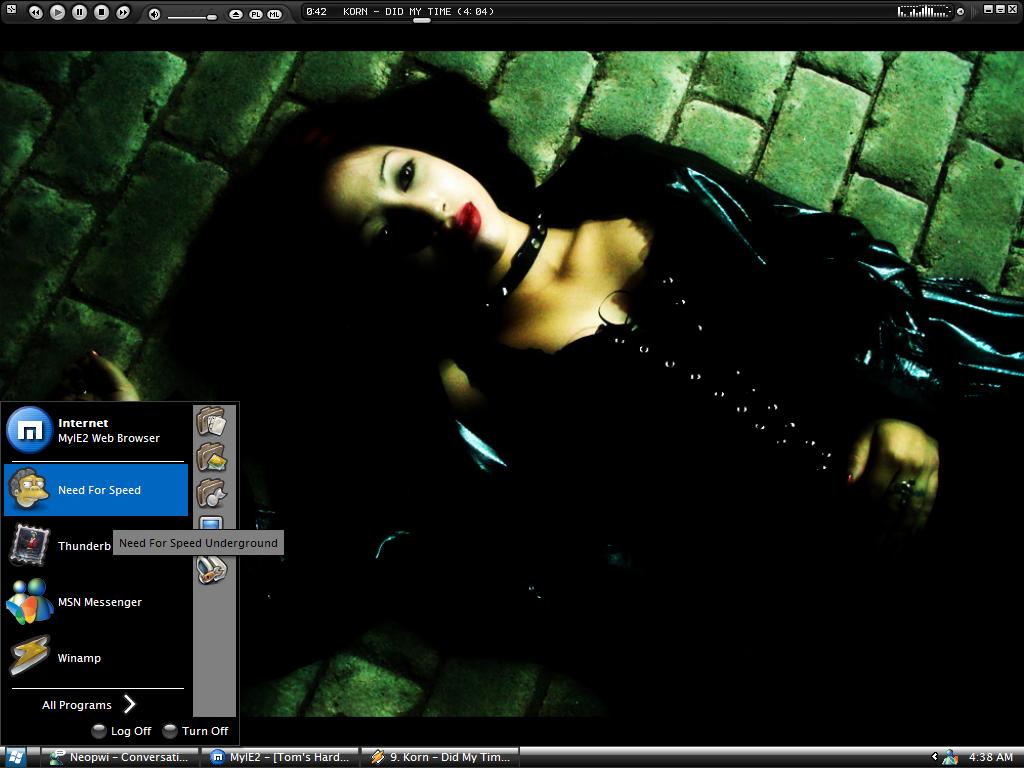Screen dimensions: 1024x768
Task: Skip to the previous track
Action: (x=35, y=12)
